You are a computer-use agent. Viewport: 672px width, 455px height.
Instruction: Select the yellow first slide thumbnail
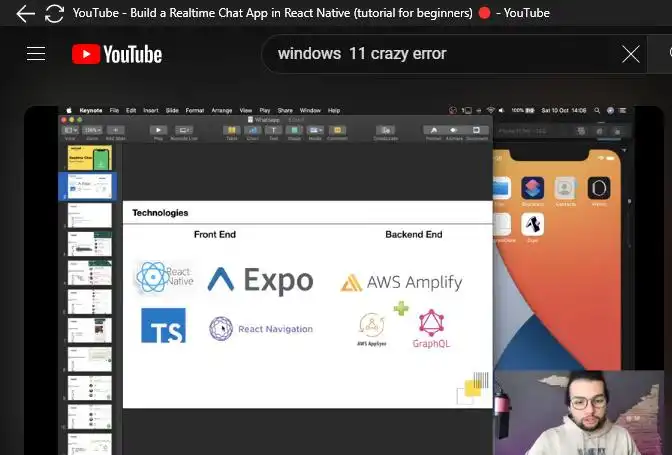point(90,158)
